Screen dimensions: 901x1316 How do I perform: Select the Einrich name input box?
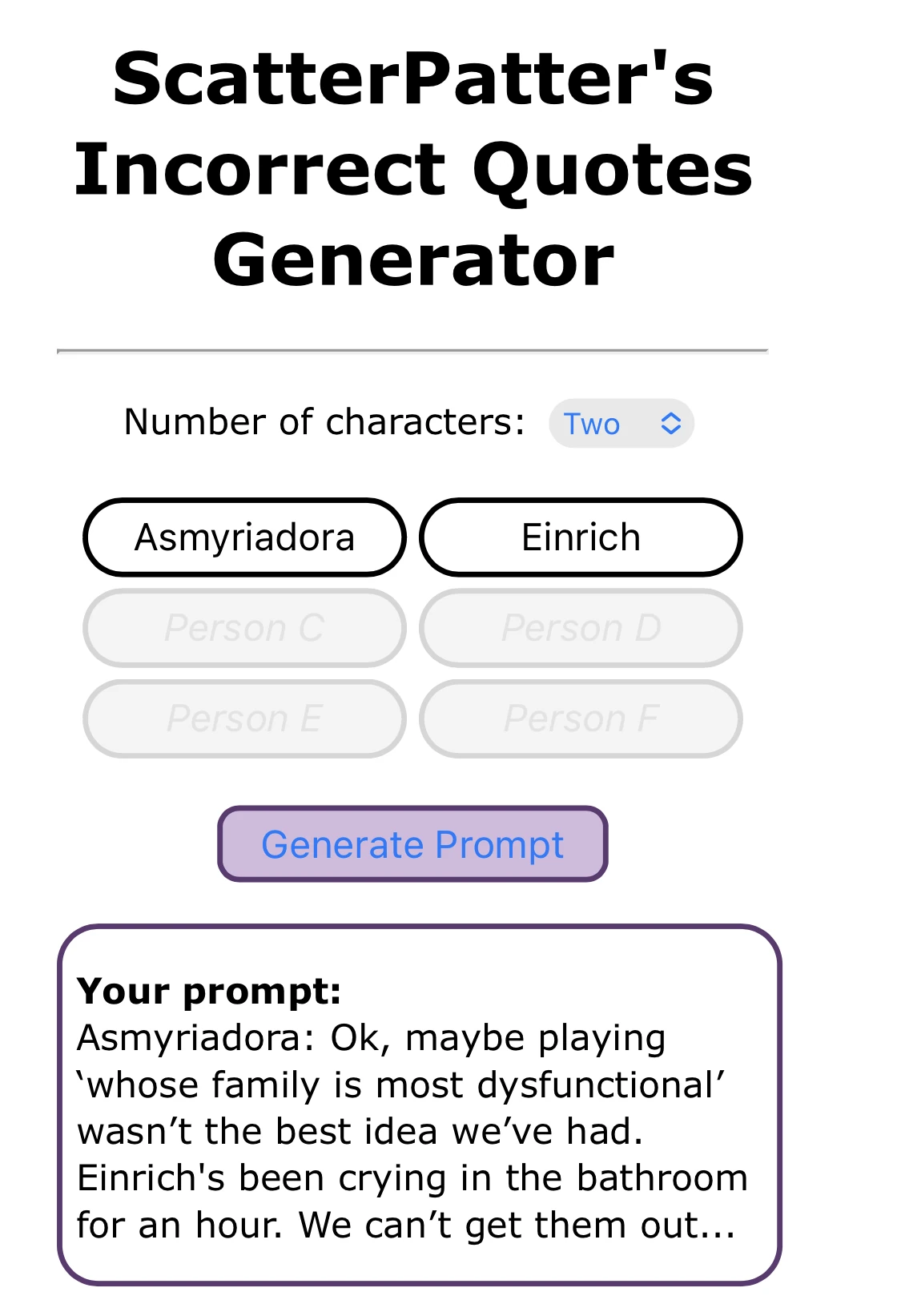tap(581, 537)
